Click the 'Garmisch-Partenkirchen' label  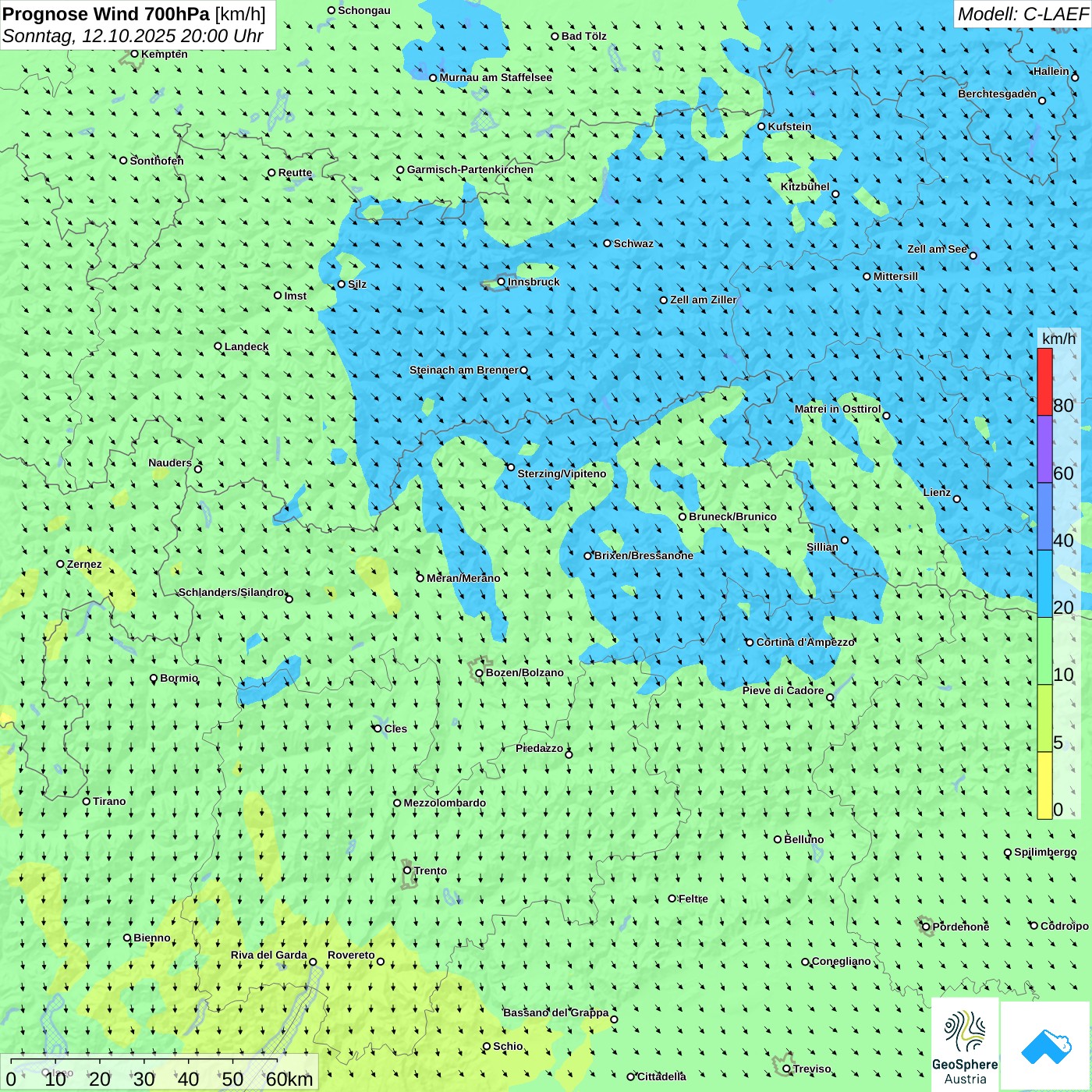pyautogui.click(x=470, y=169)
